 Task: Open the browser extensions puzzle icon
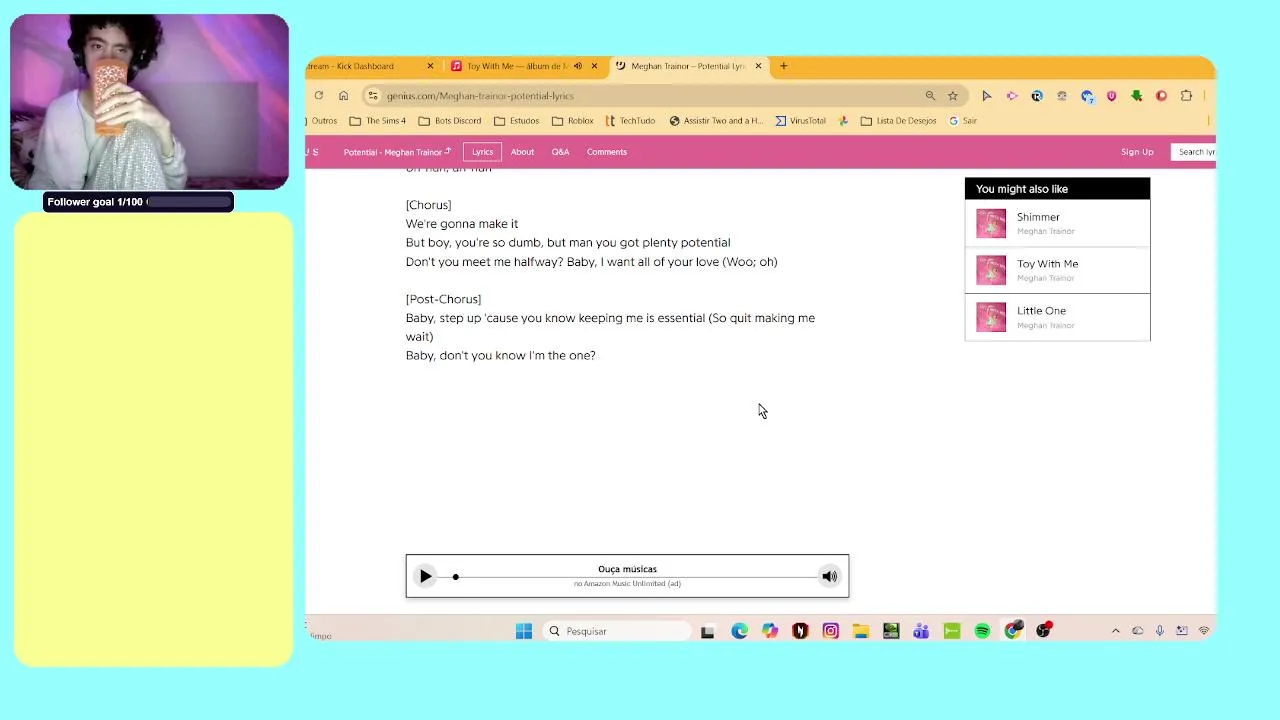coord(1186,96)
